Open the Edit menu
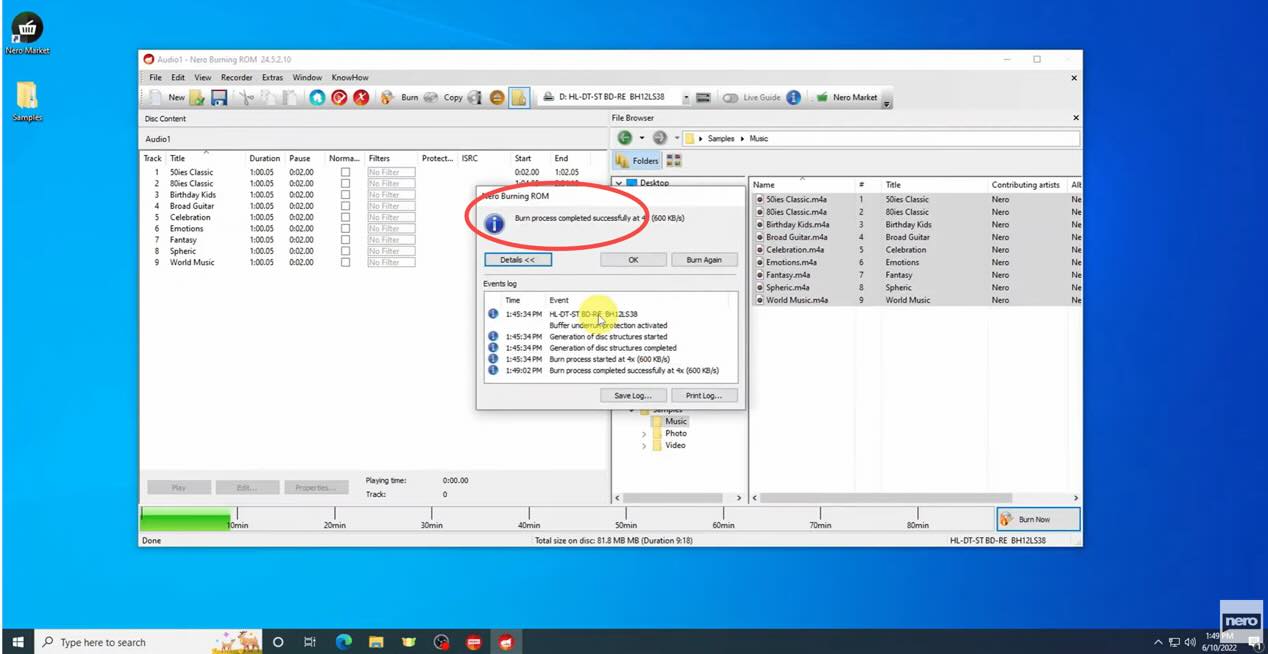The height and width of the screenshot is (654, 1268). (x=178, y=77)
